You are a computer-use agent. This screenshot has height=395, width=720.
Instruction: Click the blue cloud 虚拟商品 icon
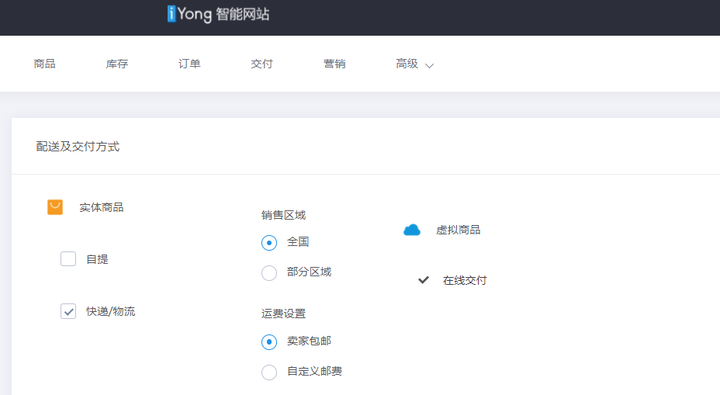[x=412, y=230]
